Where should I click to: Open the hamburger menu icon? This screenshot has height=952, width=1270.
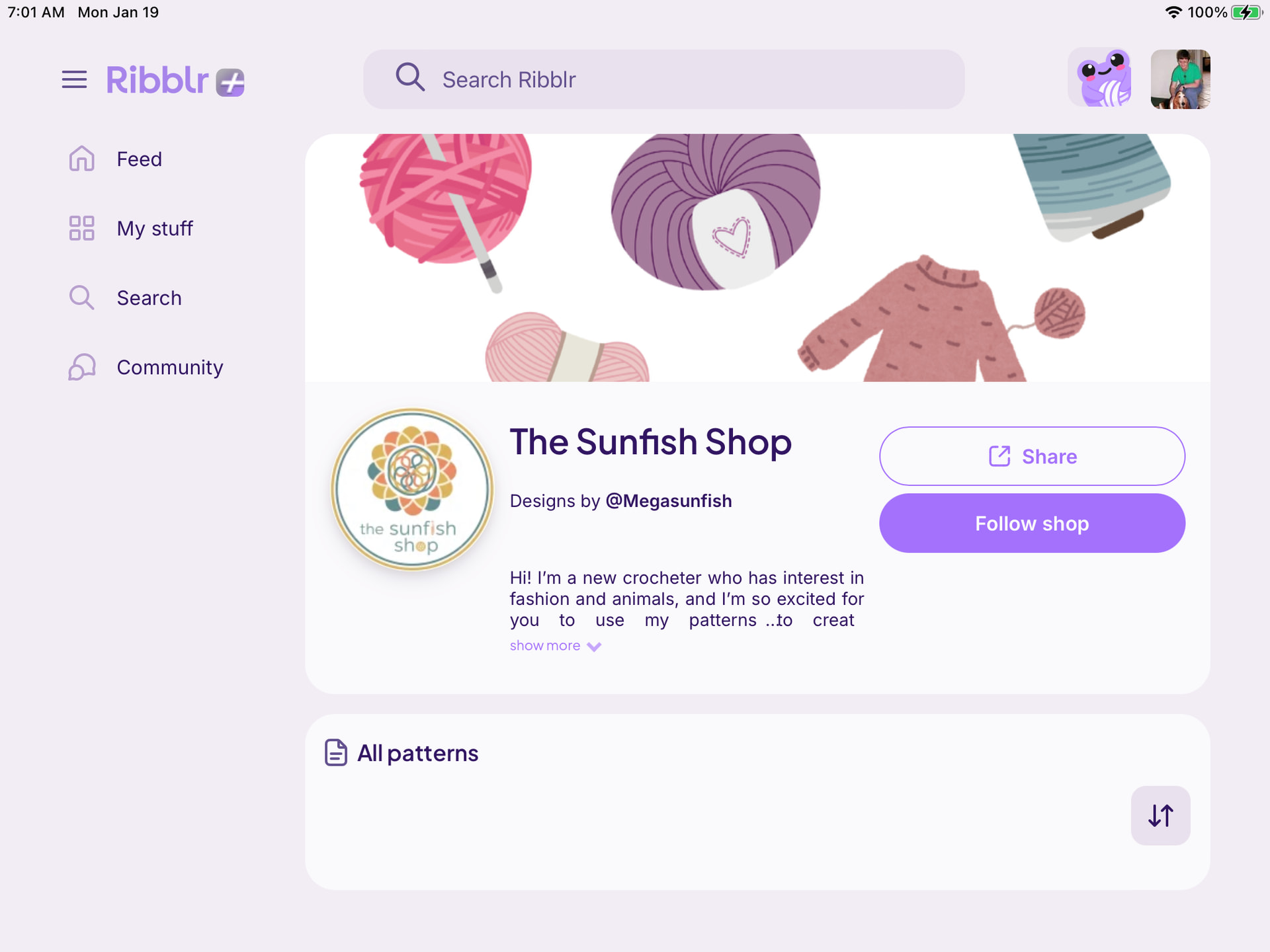(x=74, y=80)
